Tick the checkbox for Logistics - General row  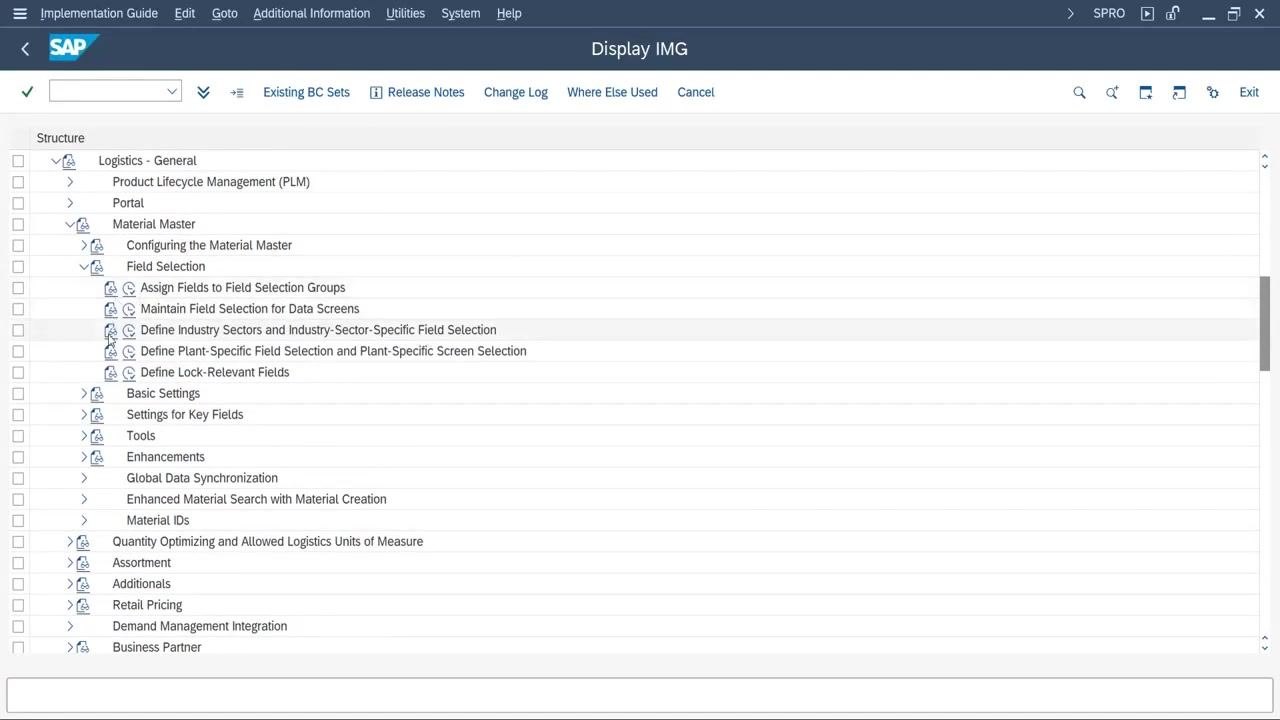coord(18,161)
